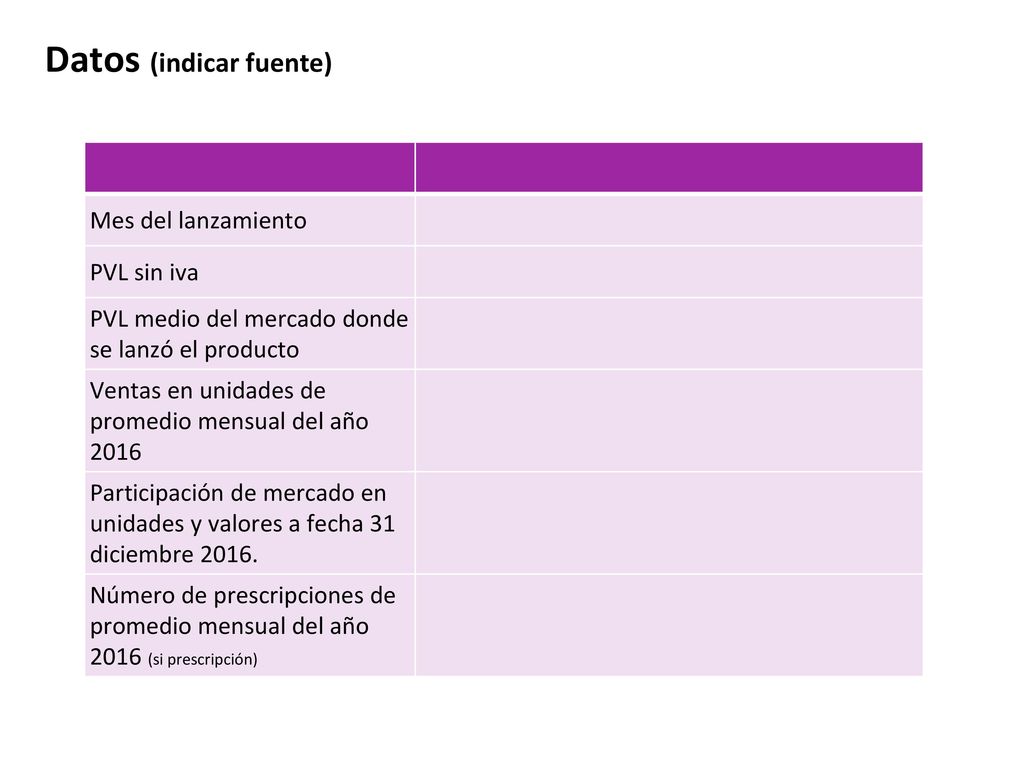Click 'Número de prescripciones' label cell
The height and width of the screenshot is (768, 1024).
click(249, 625)
